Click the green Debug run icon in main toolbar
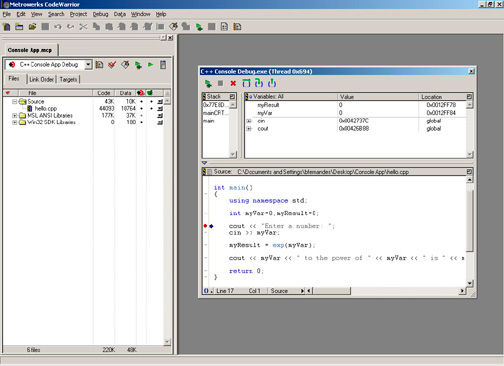This screenshot has width=504, height=366. click(x=199, y=27)
